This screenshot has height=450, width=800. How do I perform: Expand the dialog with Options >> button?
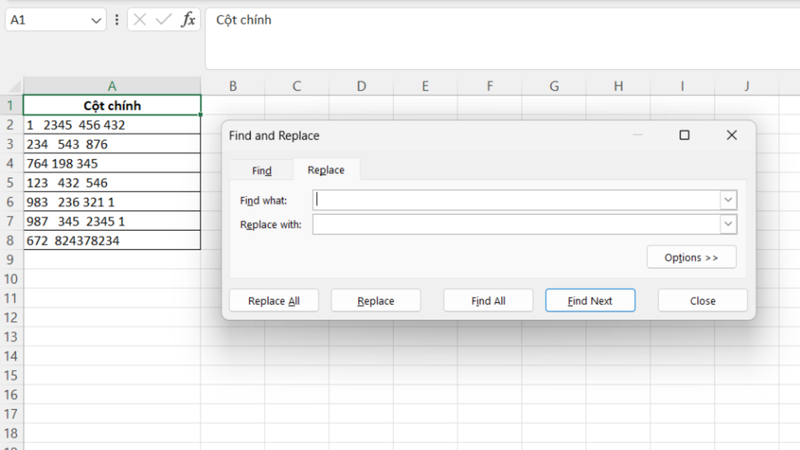pyautogui.click(x=691, y=257)
